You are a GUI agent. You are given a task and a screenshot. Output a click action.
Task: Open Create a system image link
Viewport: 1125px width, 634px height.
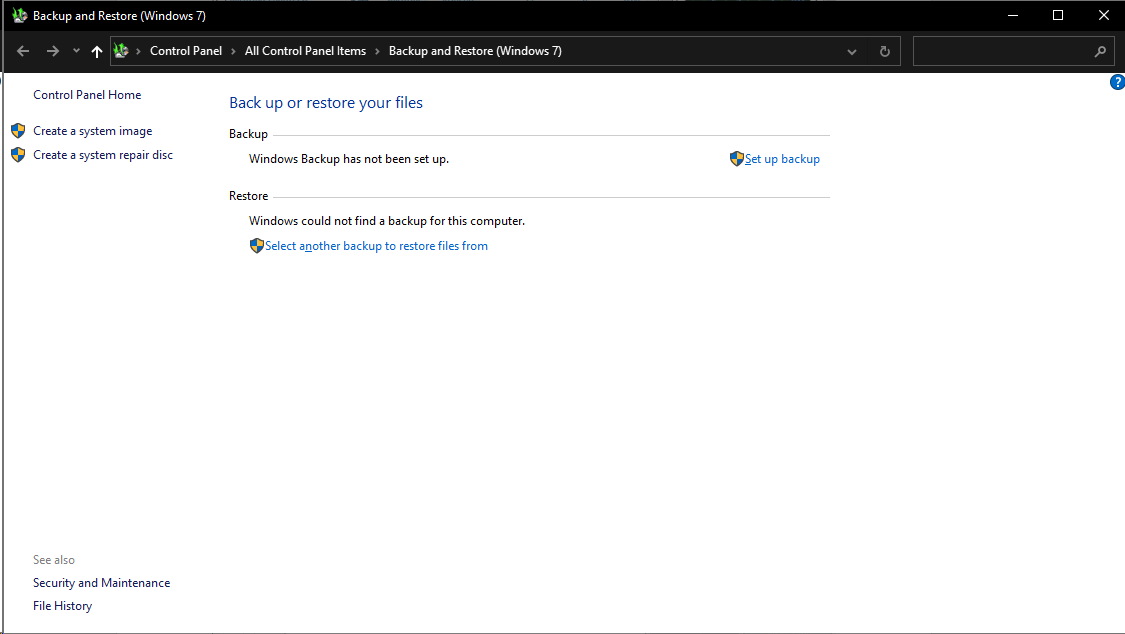[x=93, y=131]
